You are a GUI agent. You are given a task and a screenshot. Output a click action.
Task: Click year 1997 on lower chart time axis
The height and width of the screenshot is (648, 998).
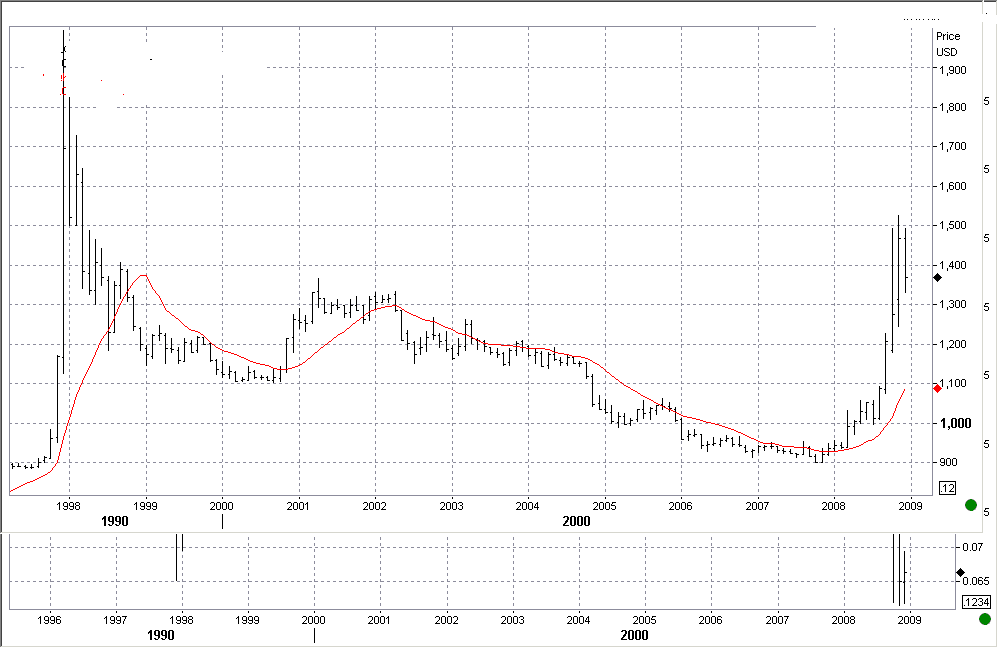pos(115,620)
